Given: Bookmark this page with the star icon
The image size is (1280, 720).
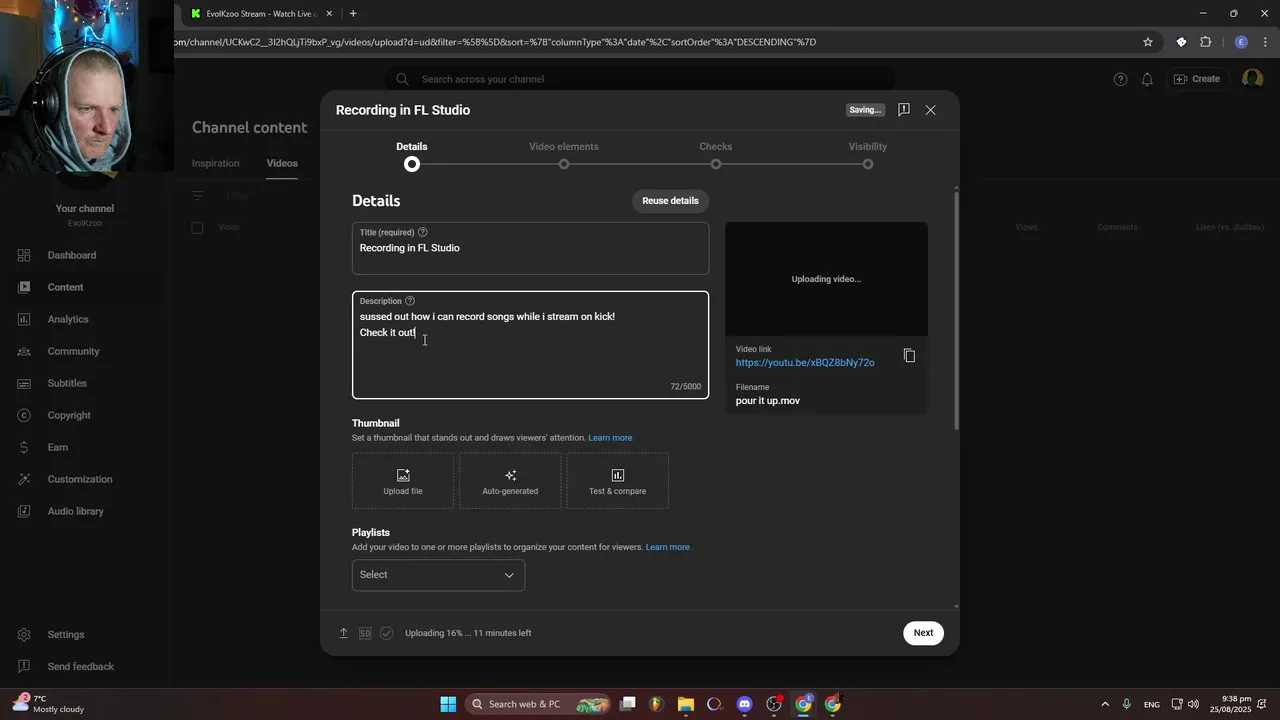Looking at the screenshot, I should click(x=1148, y=42).
